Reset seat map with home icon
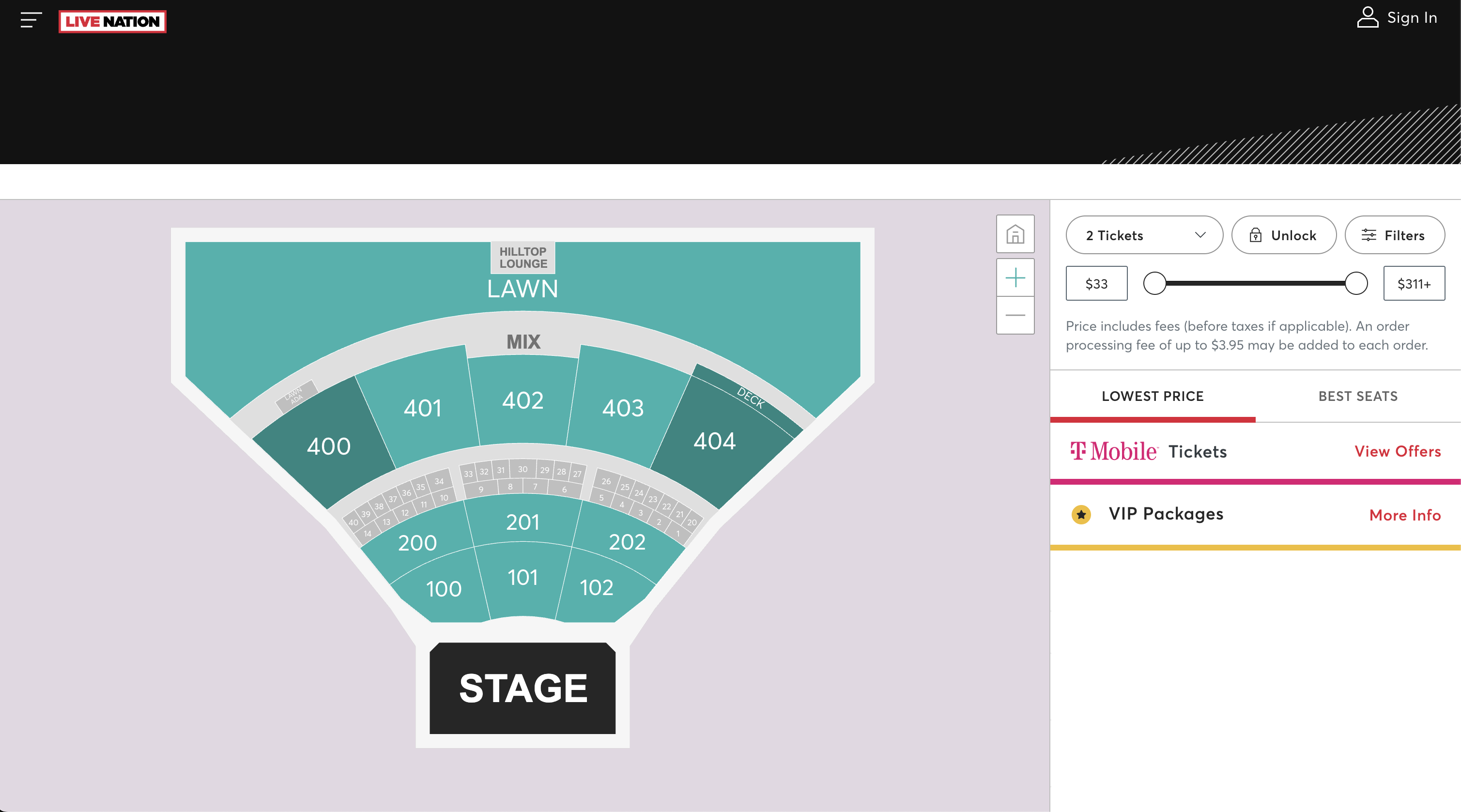Image resolution: width=1461 pixels, height=812 pixels. 1015,234
